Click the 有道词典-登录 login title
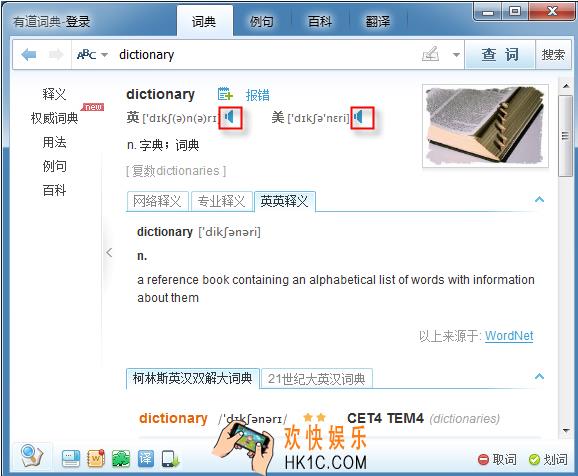Image resolution: width=578 pixels, height=476 pixels. click(x=51, y=22)
